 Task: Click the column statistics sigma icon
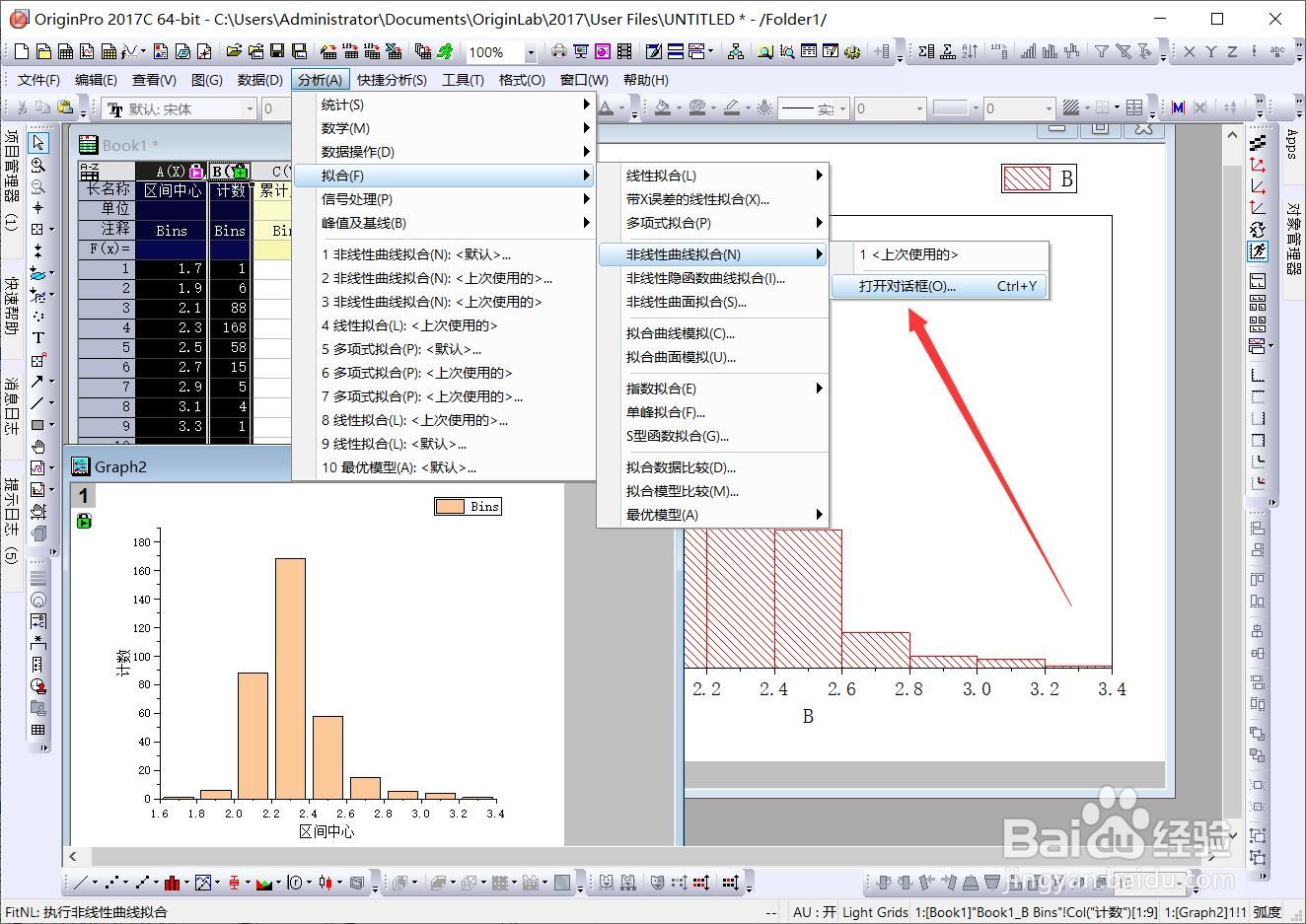click(x=926, y=52)
